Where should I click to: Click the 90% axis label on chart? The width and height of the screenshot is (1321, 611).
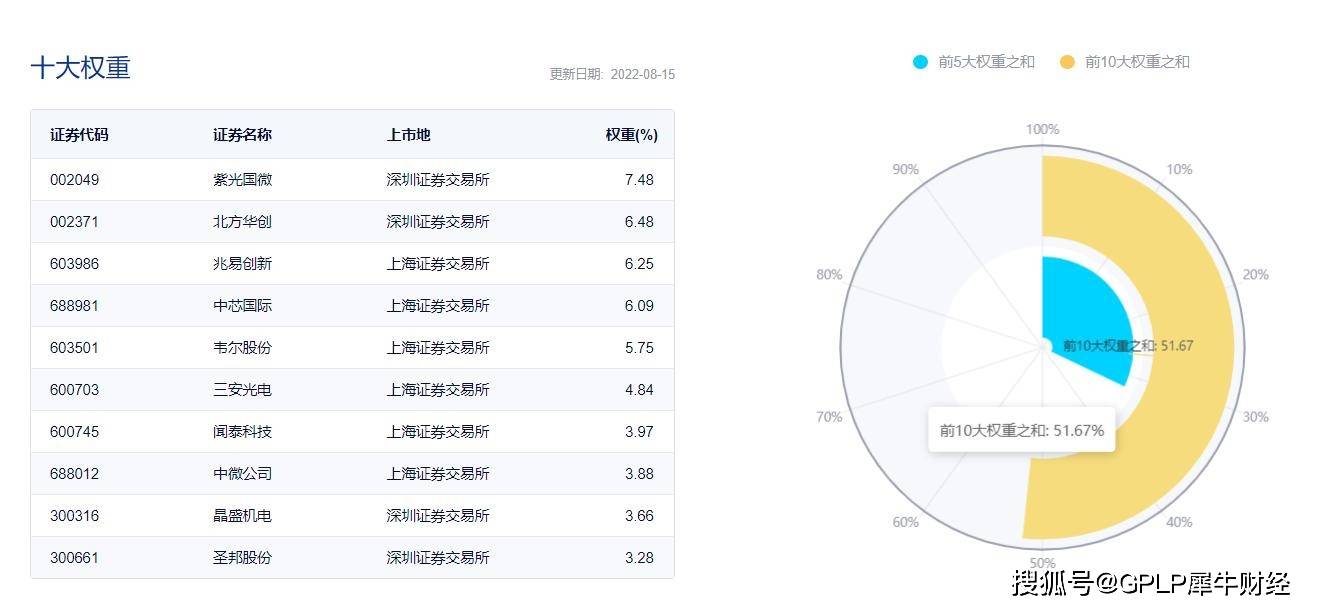pos(906,170)
